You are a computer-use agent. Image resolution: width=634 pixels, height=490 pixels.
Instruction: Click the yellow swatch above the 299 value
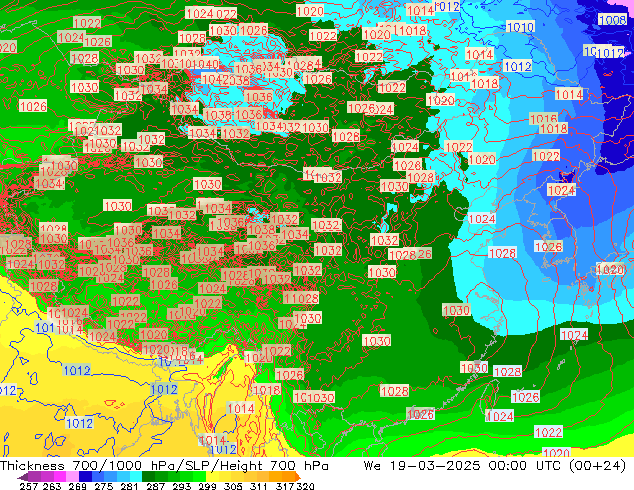(x=212, y=476)
